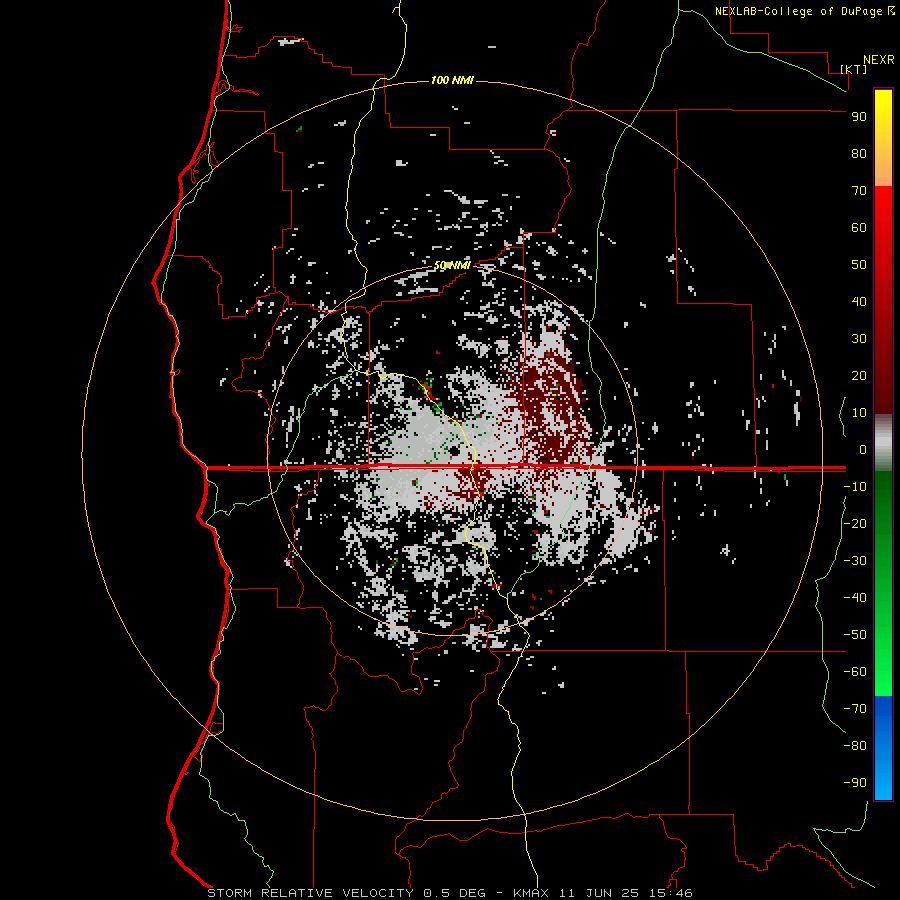Screen dimensions: 900x900
Task: Click the -50 value on velocity scale
Action: click(x=855, y=634)
